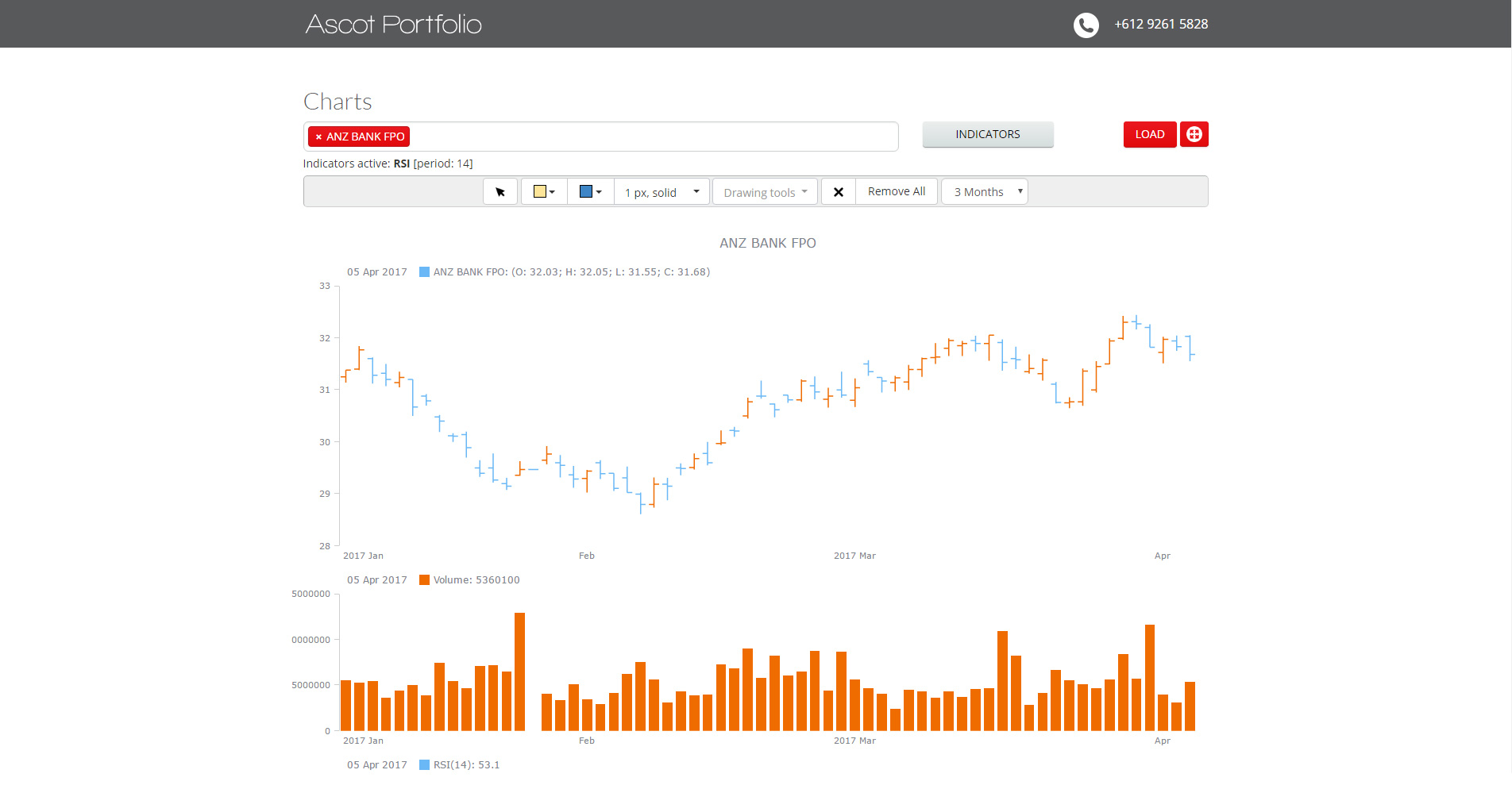The width and height of the screenshot is (1512, 789).
Task: Select the pointer cursor tool
Action: [500, 192]
